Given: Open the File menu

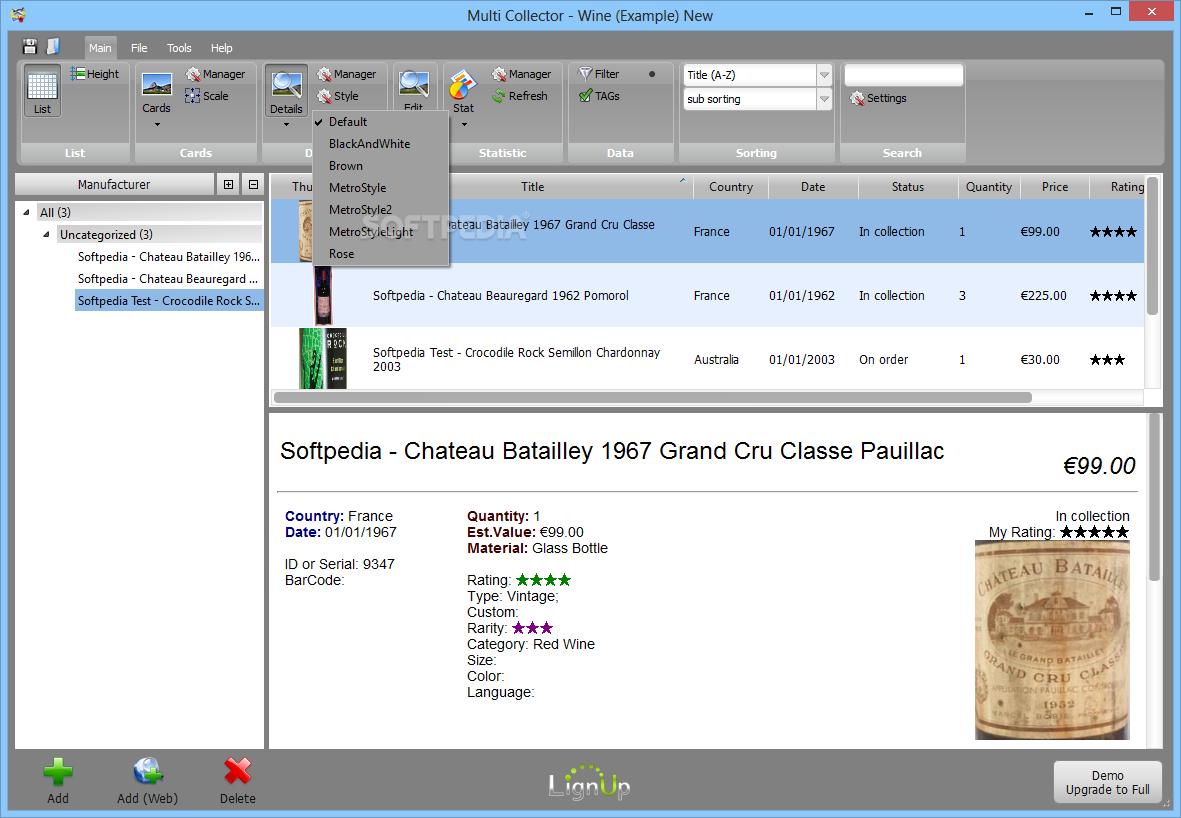Looking at the screenshot, I should tap(139, 47).
